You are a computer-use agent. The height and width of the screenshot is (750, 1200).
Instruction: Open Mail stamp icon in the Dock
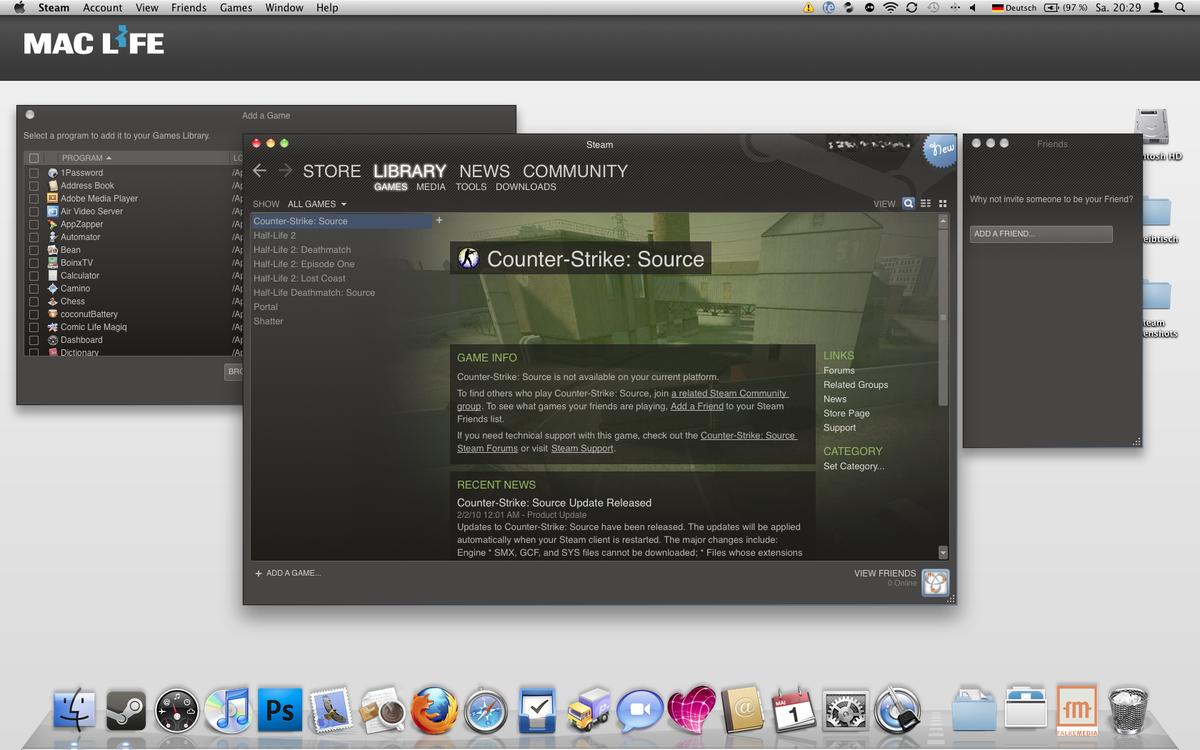pyautogui.click(x=329, y=710)
